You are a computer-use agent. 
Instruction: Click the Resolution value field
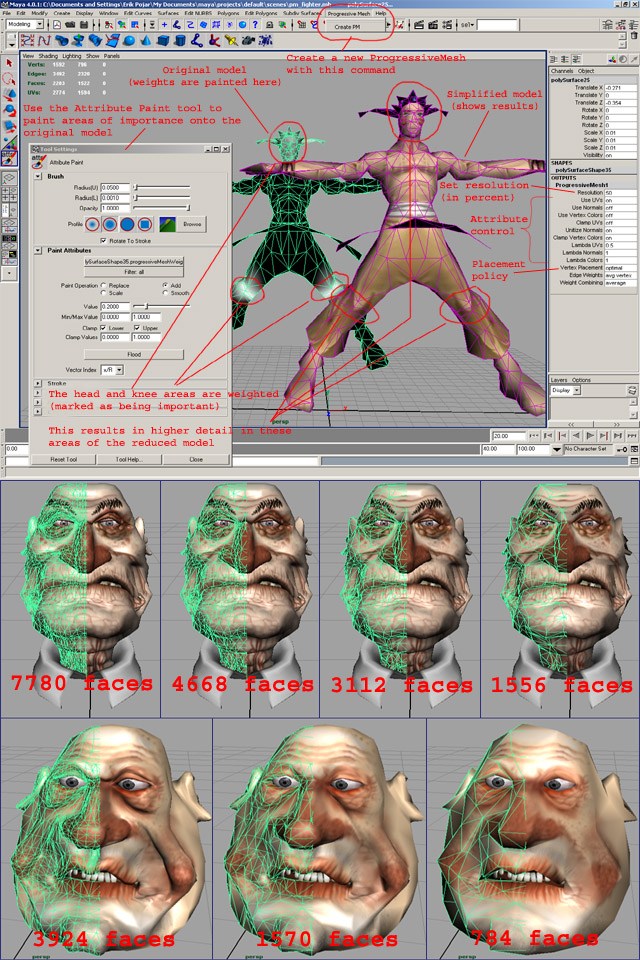[620, 193]
